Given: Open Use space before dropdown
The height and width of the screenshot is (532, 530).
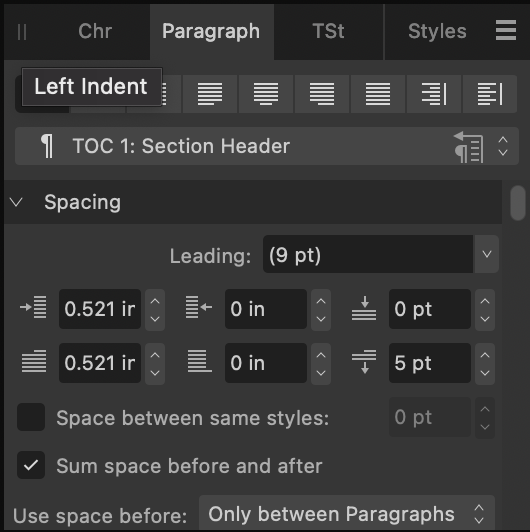Looking at the screenshot, I should tap(347, 514).
